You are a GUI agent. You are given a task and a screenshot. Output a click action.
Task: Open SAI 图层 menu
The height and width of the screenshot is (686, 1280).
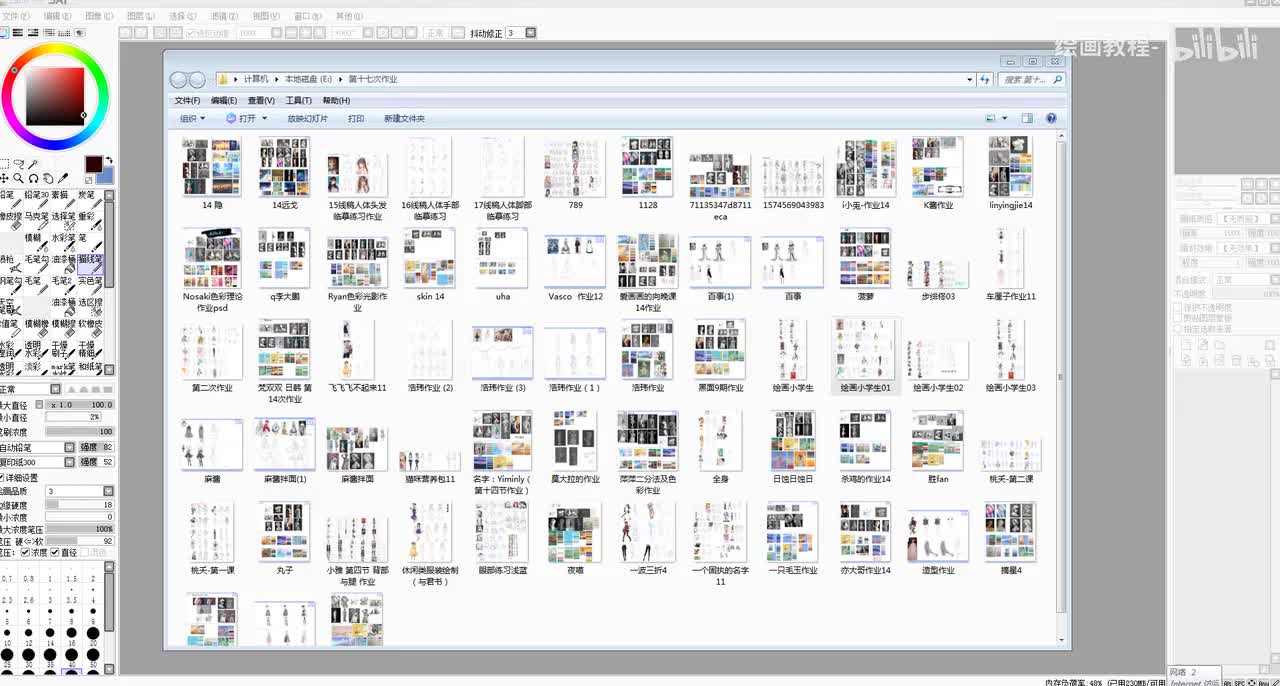tap(140, 16)
